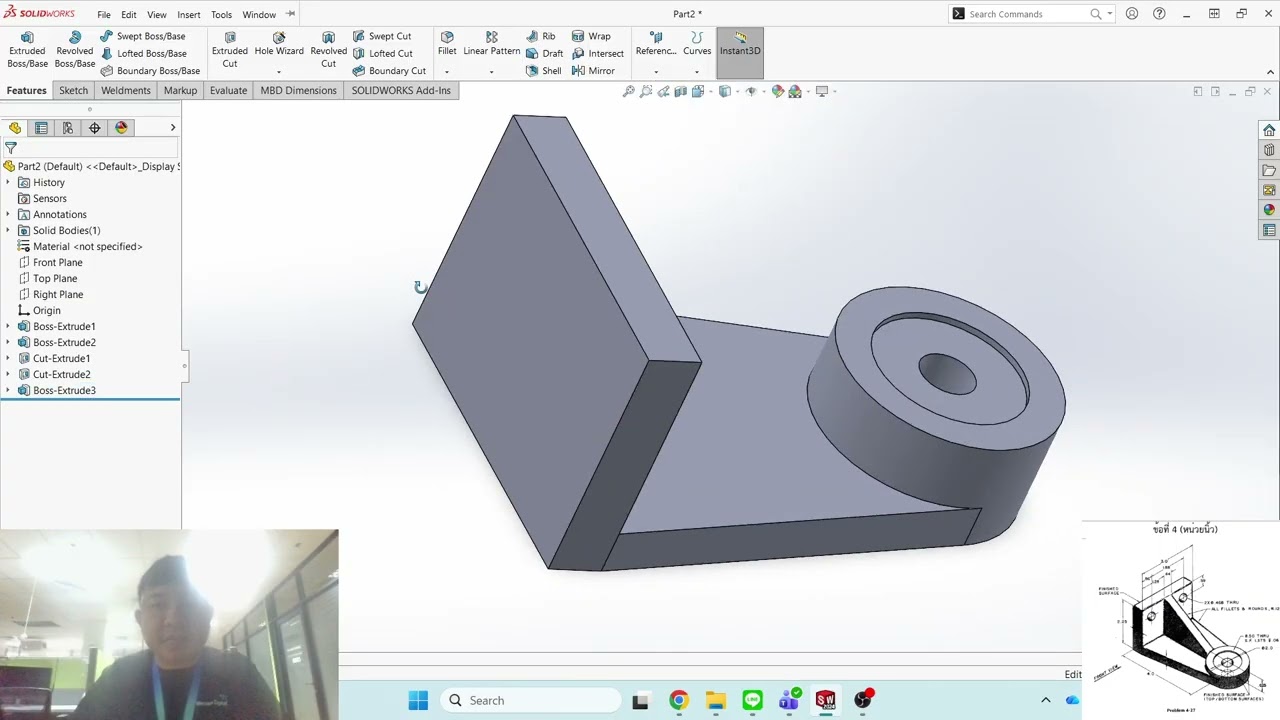
Task: Open Windows Start menu
Action: pyautogui.click(x=418, y=700)
